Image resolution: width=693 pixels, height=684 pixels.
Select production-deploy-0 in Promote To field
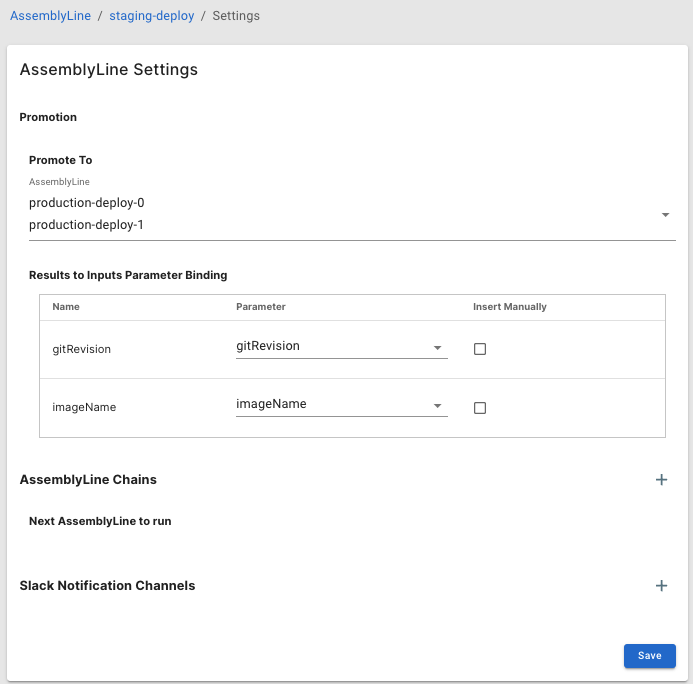coord(87,203)
